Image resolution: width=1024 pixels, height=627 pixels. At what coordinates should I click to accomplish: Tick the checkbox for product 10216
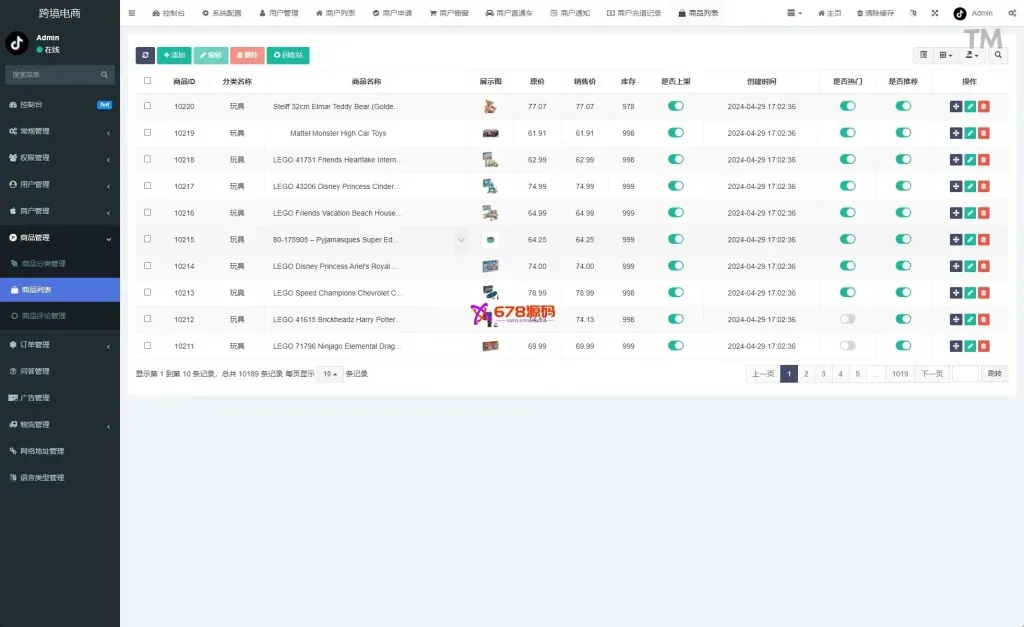click(x=148, y=212)
